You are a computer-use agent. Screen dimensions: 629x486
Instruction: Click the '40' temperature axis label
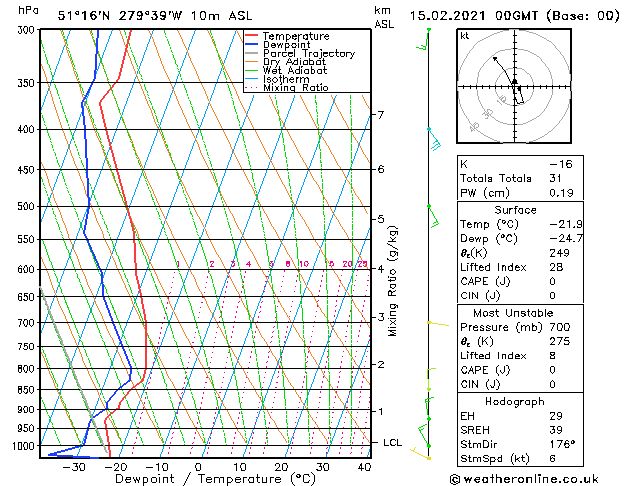click(x=364, y=467)
